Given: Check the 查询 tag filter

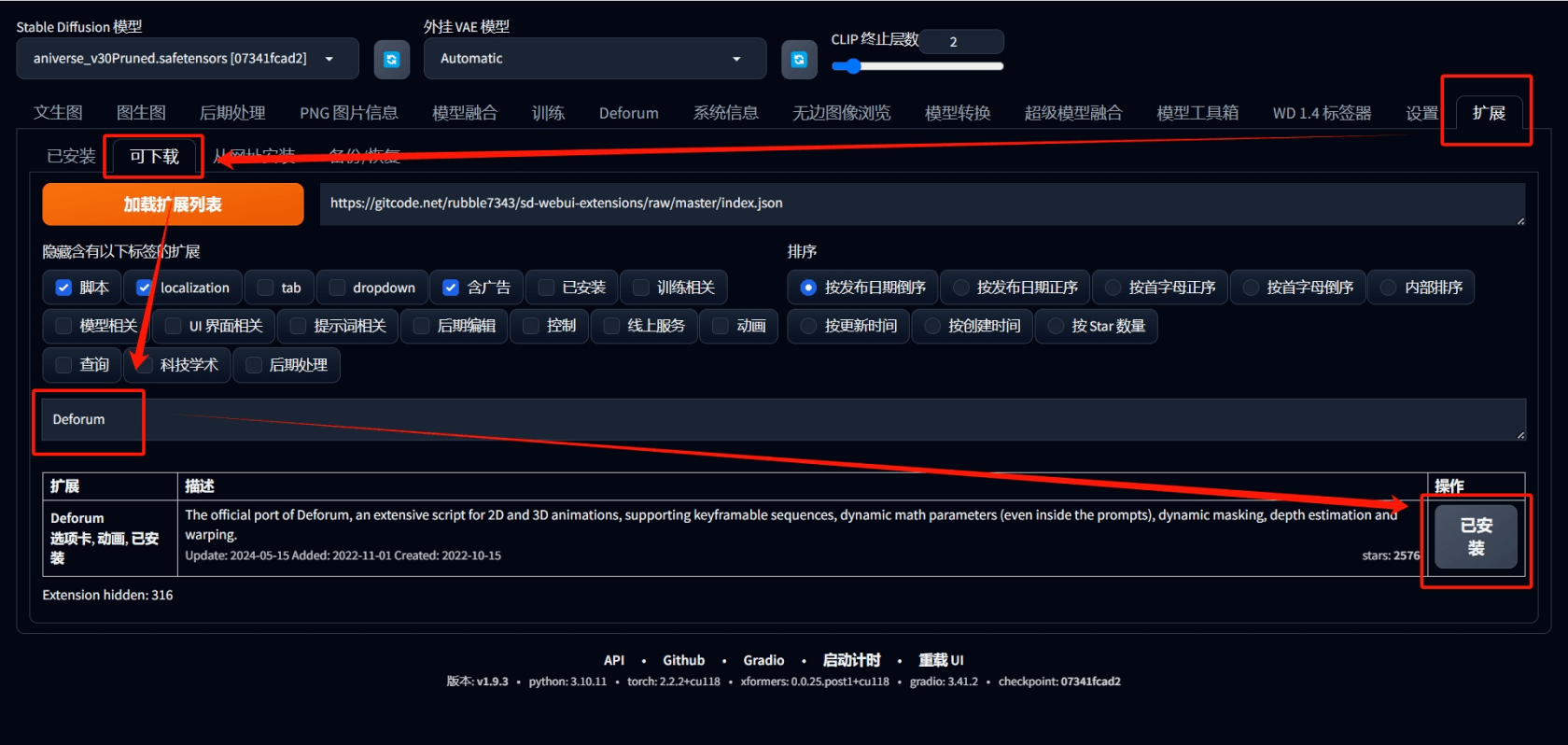Looking at the screenshot, I should pos(63,365).
